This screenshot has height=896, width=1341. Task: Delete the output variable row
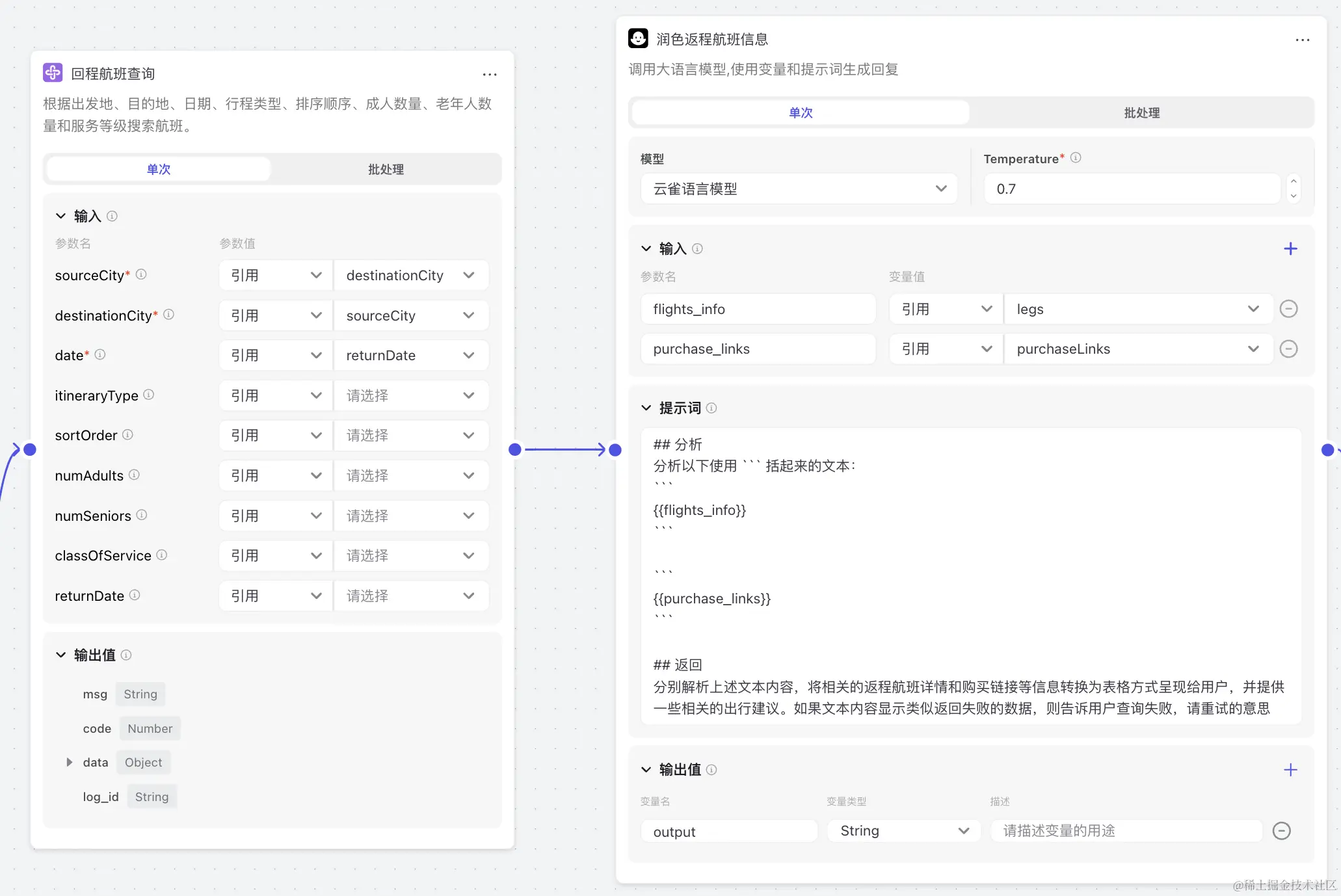coord(1281,831)
